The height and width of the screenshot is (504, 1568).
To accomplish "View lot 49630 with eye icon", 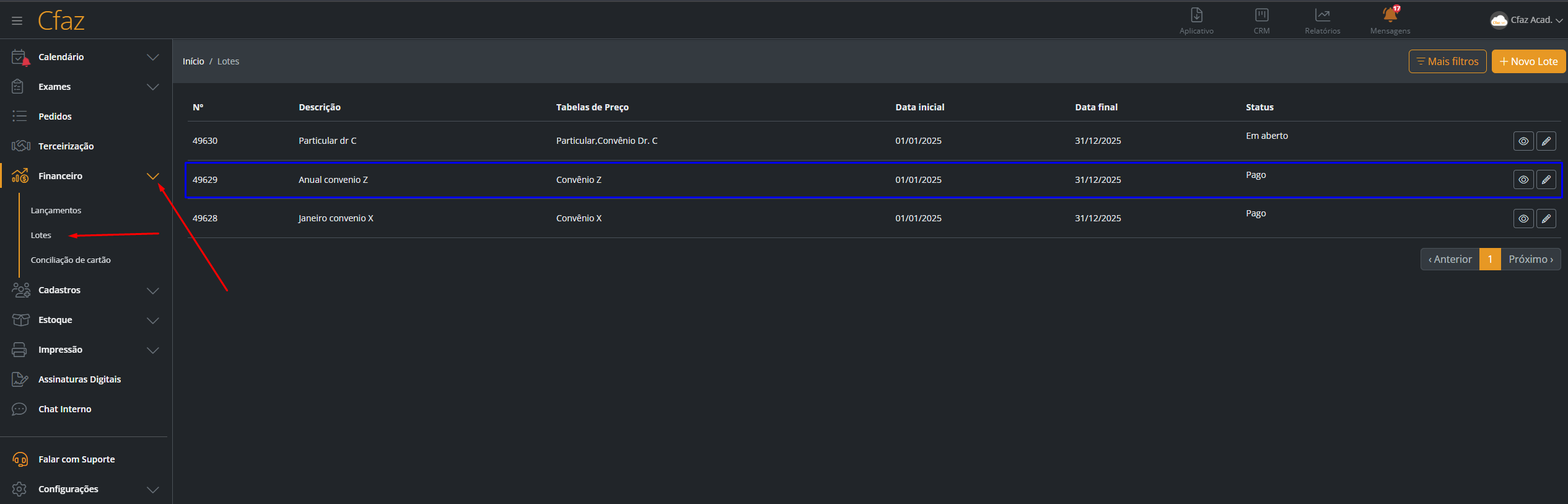I will click(x=1523, y=141).
